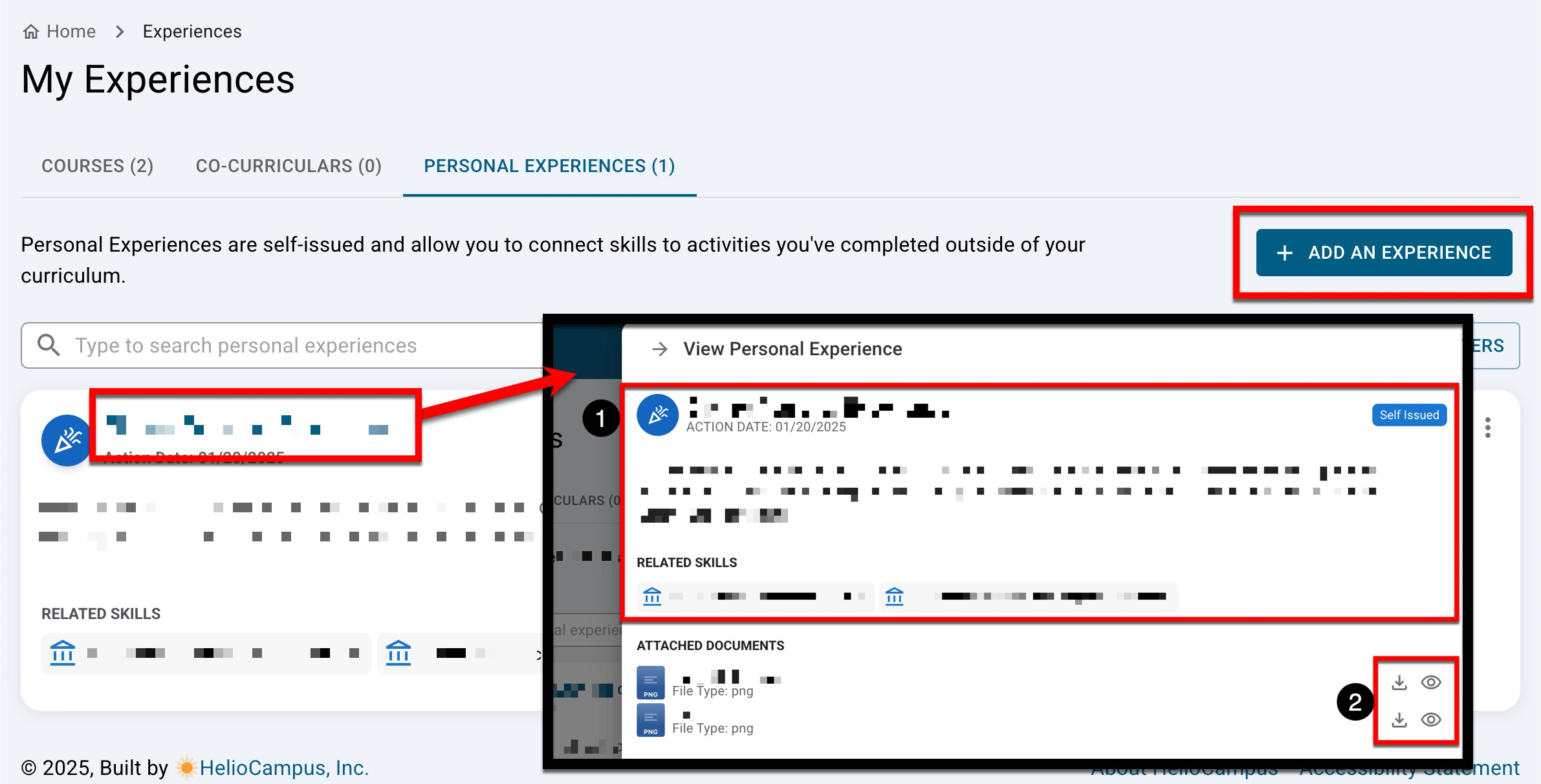Focus the personal experiences search field
1541x784 pixels.
click(291, 345)
